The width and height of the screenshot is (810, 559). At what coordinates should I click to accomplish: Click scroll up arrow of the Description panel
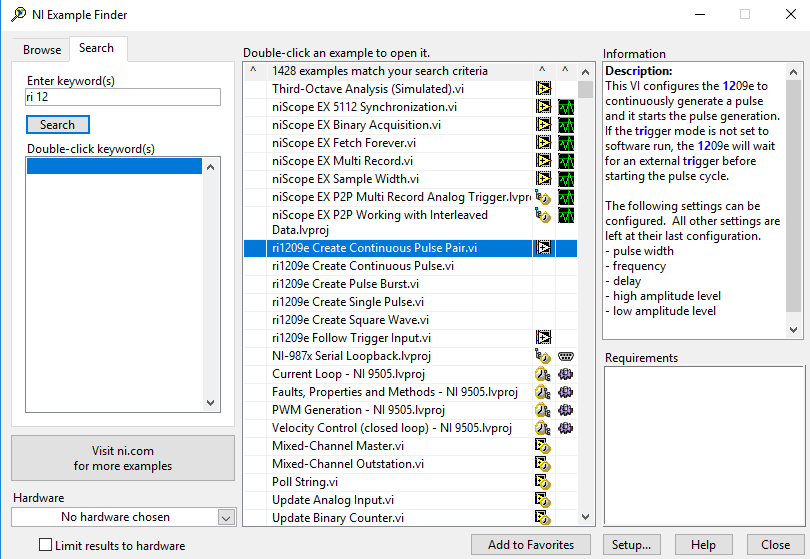(794, 72)
